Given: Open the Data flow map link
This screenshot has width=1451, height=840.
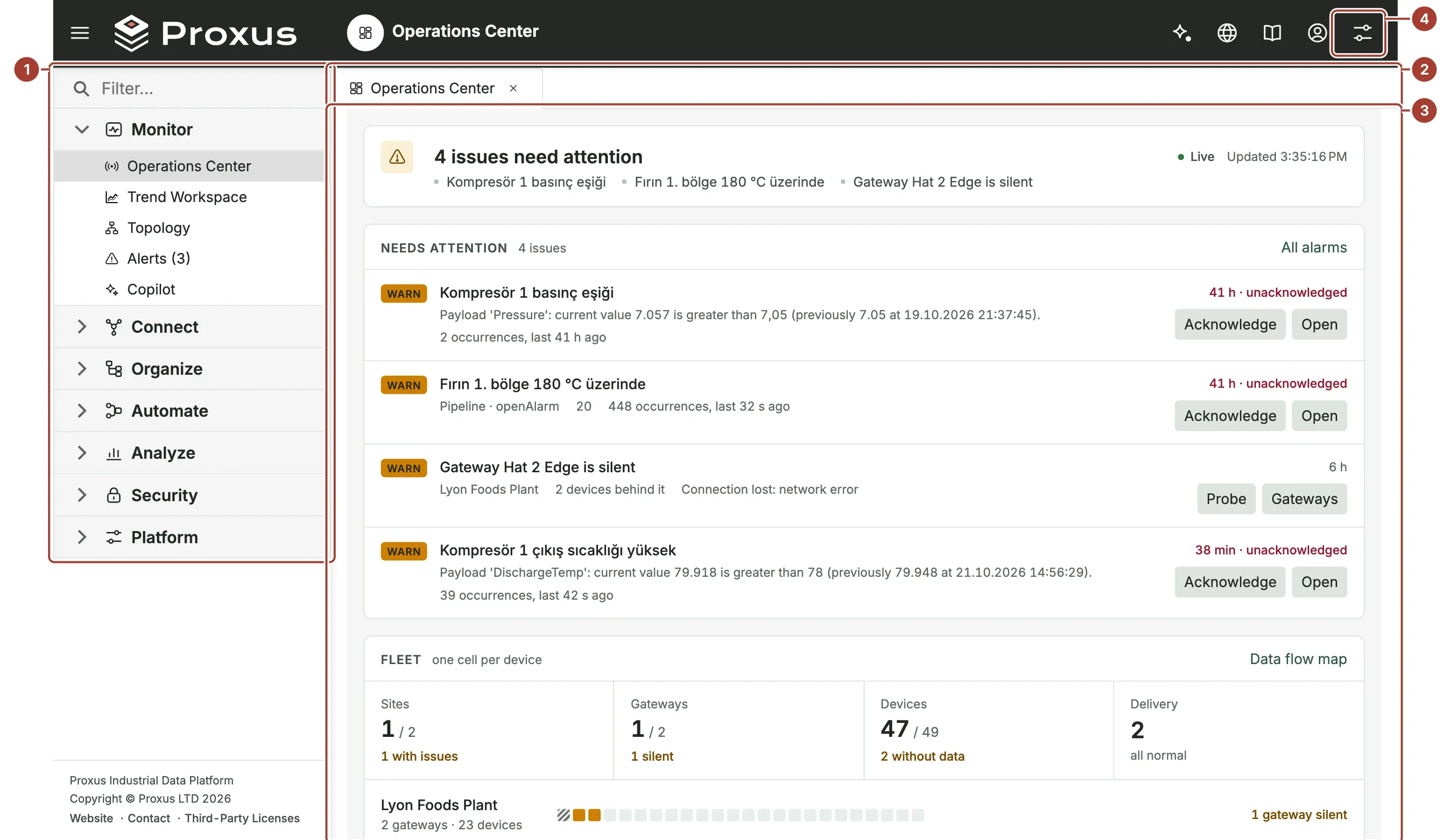Looking at the screenshot, I should pyautogui.click(x=1298, y=659).
